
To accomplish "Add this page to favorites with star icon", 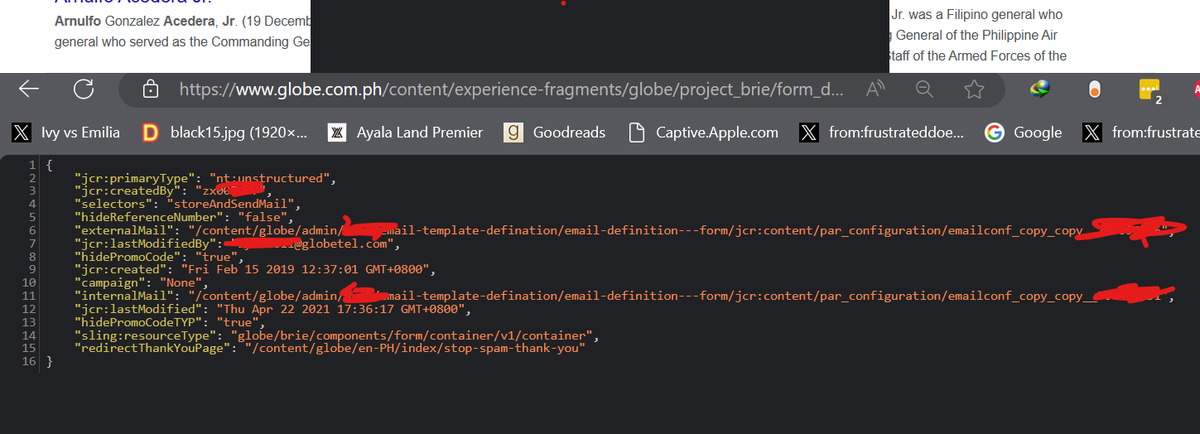I will coord(974,91).
